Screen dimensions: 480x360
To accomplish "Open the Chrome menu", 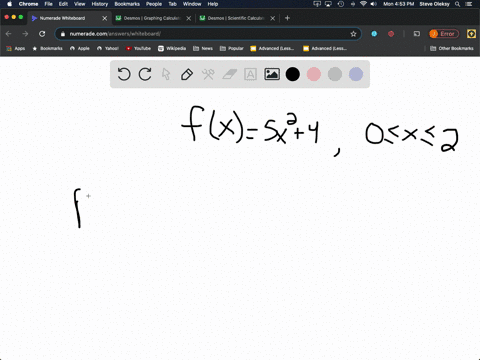I will pos(28,4).
